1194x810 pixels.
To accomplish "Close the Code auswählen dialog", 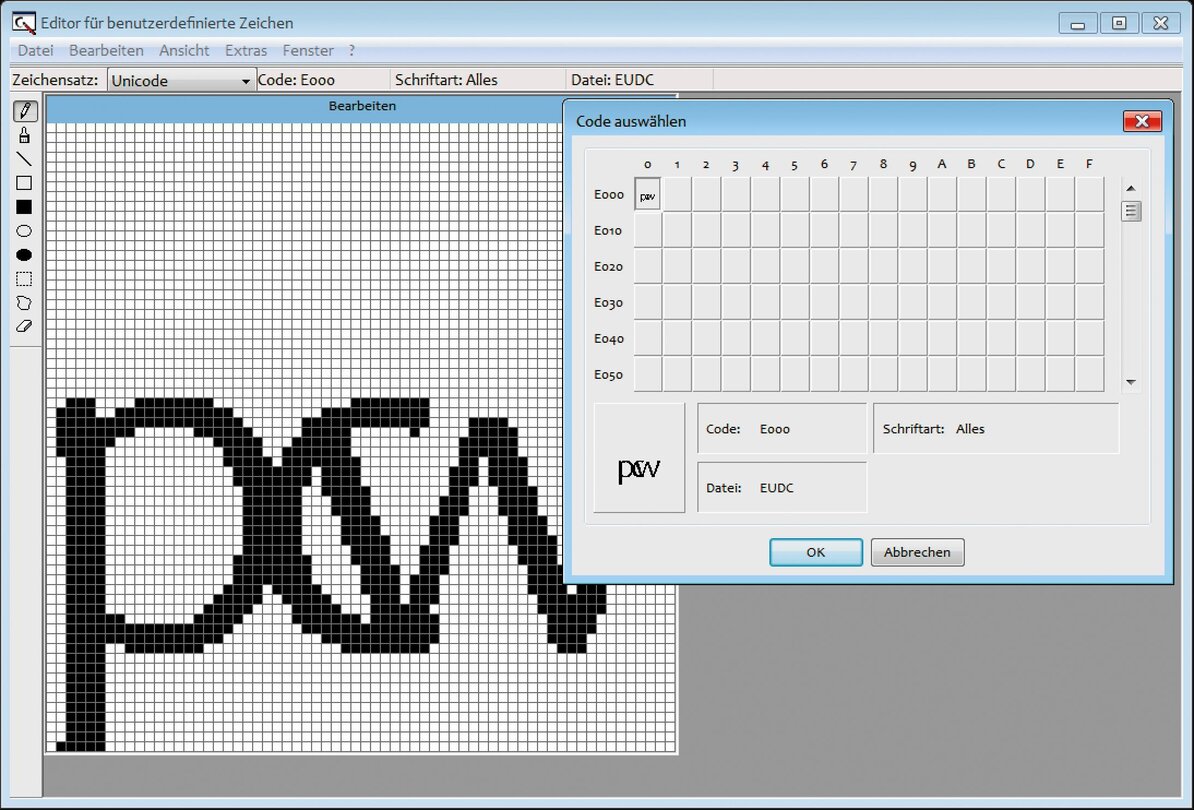I will 1141,122.
